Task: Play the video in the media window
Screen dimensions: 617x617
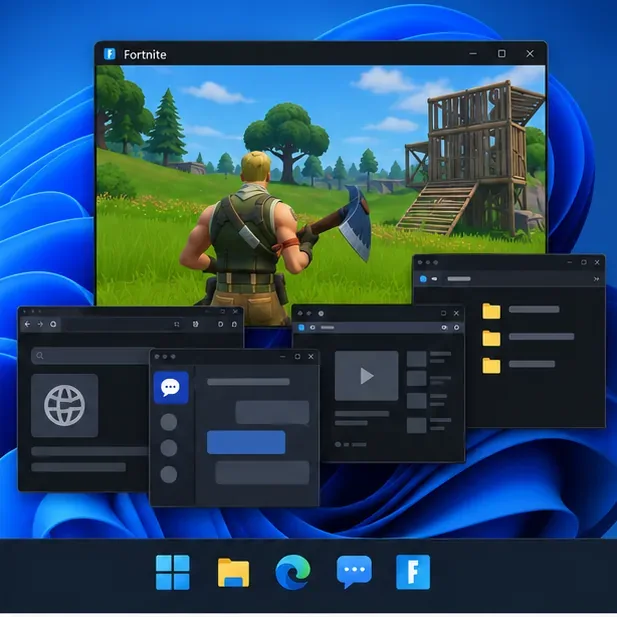Action: point(366,376)
